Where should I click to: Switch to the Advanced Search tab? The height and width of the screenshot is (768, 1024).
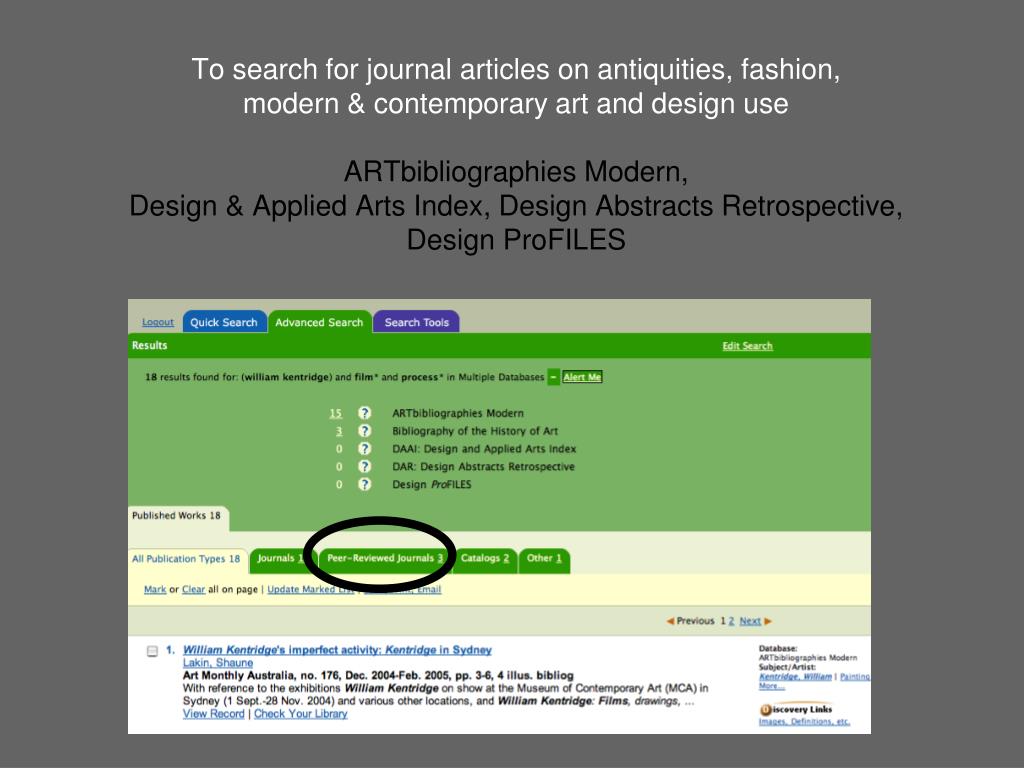[319, 322]
